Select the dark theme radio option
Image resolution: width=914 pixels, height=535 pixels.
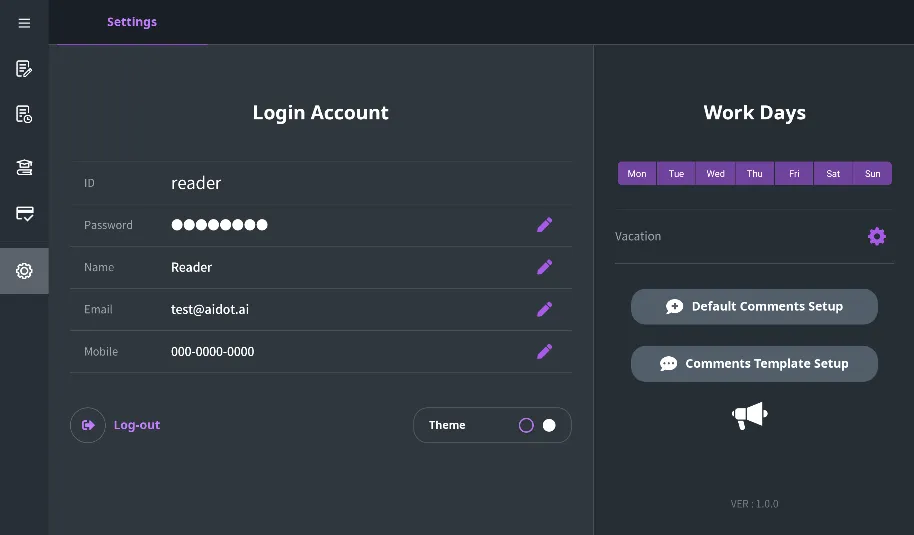pyautogui.click(x=526, y=425)
